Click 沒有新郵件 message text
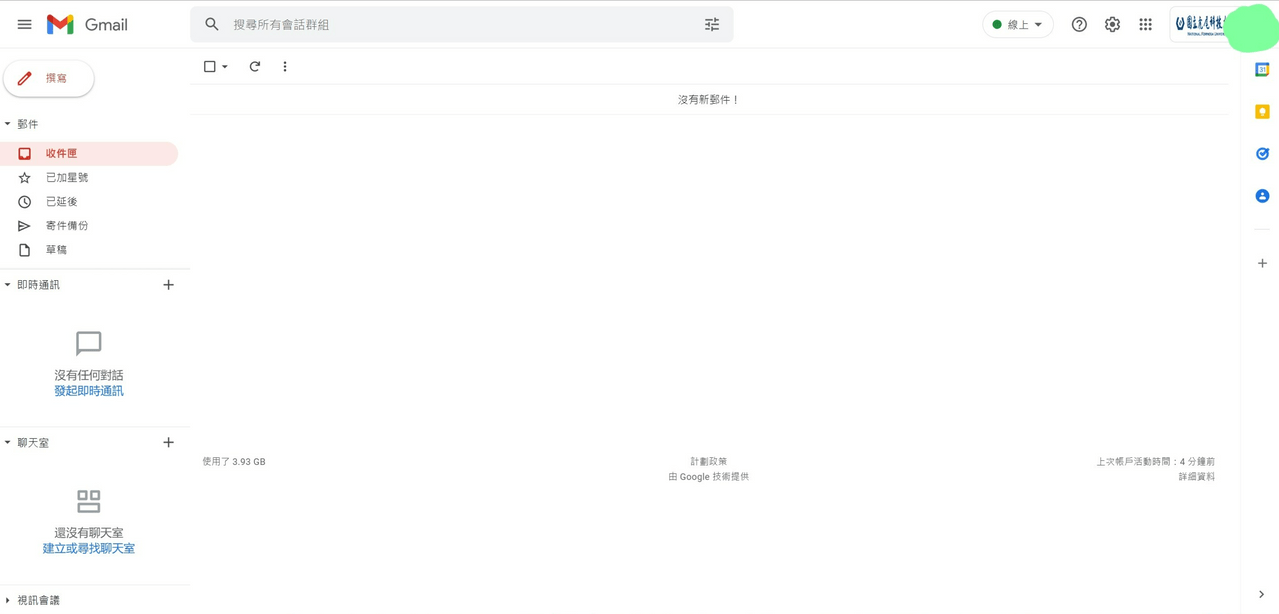1279x614 pixels. pyautogui.click(x=709, y=100)
